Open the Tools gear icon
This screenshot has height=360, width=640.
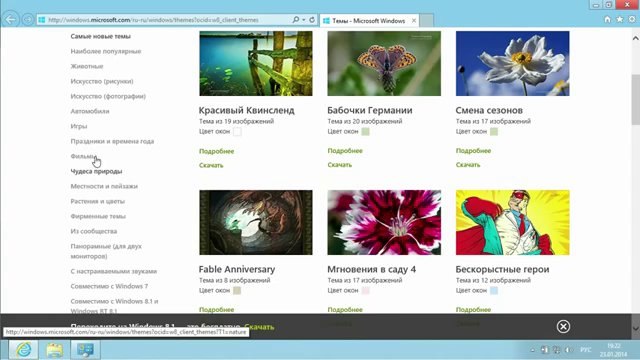(632, 19)
